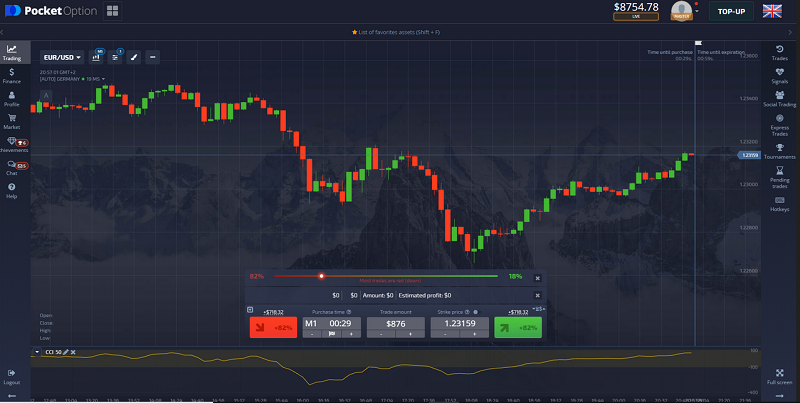The image size is (800, 403).
Task: Click the LIVE account badge
Action: pyautogui.click(x=636, y=17)
